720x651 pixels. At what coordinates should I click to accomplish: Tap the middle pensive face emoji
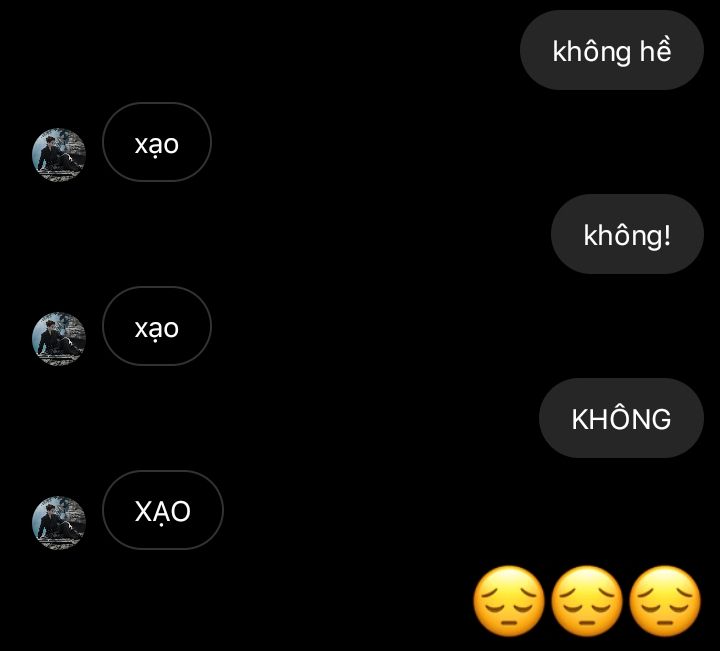[x=587, y=601]
